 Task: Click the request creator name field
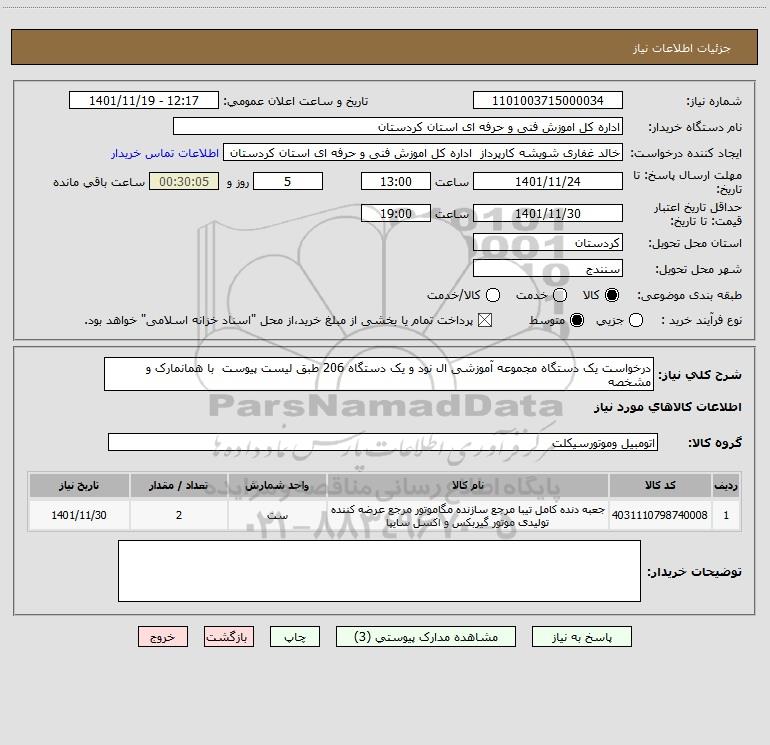click(x=423, y=152)
